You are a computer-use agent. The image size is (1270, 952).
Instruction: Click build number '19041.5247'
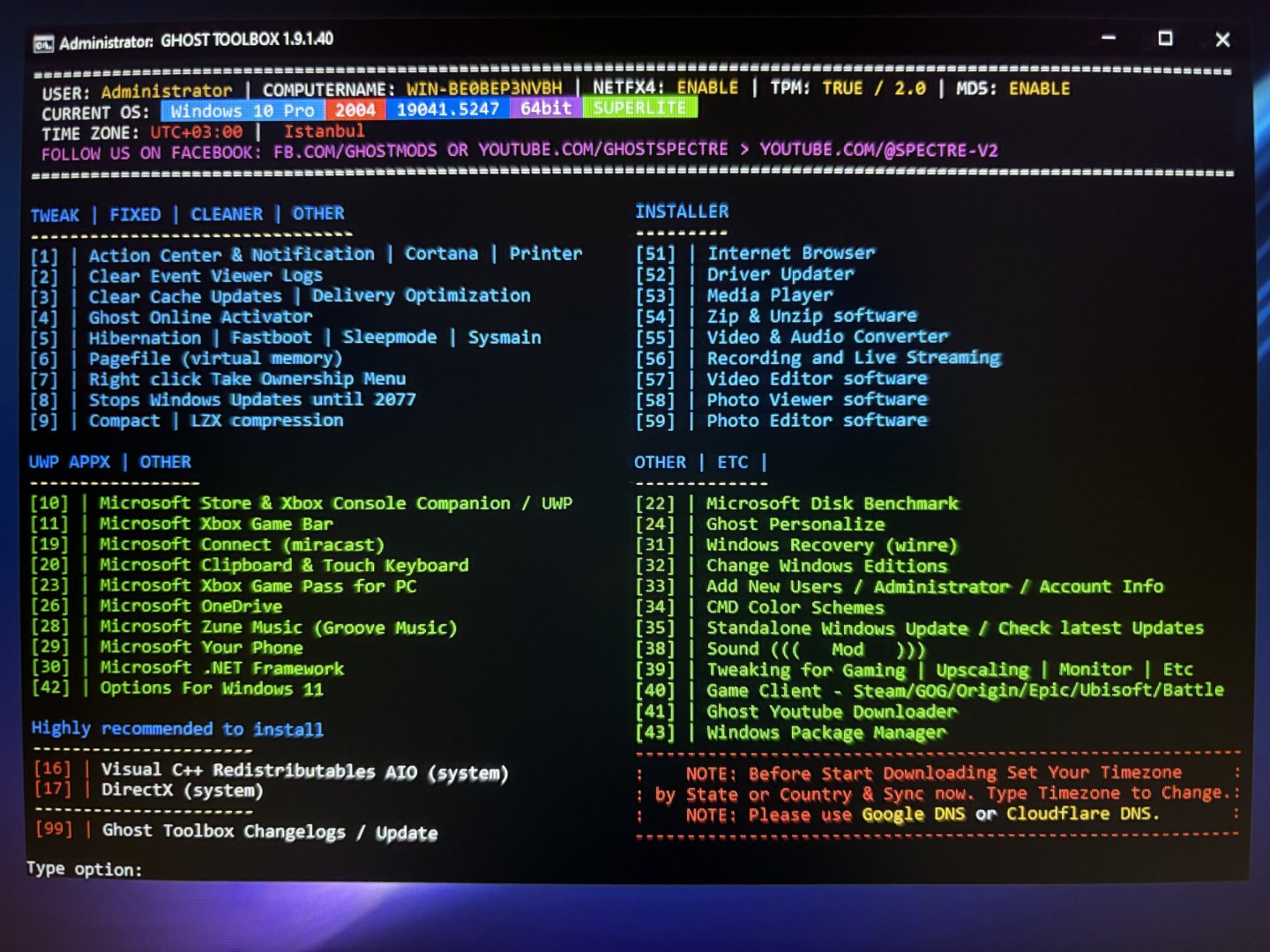(448, 109)
